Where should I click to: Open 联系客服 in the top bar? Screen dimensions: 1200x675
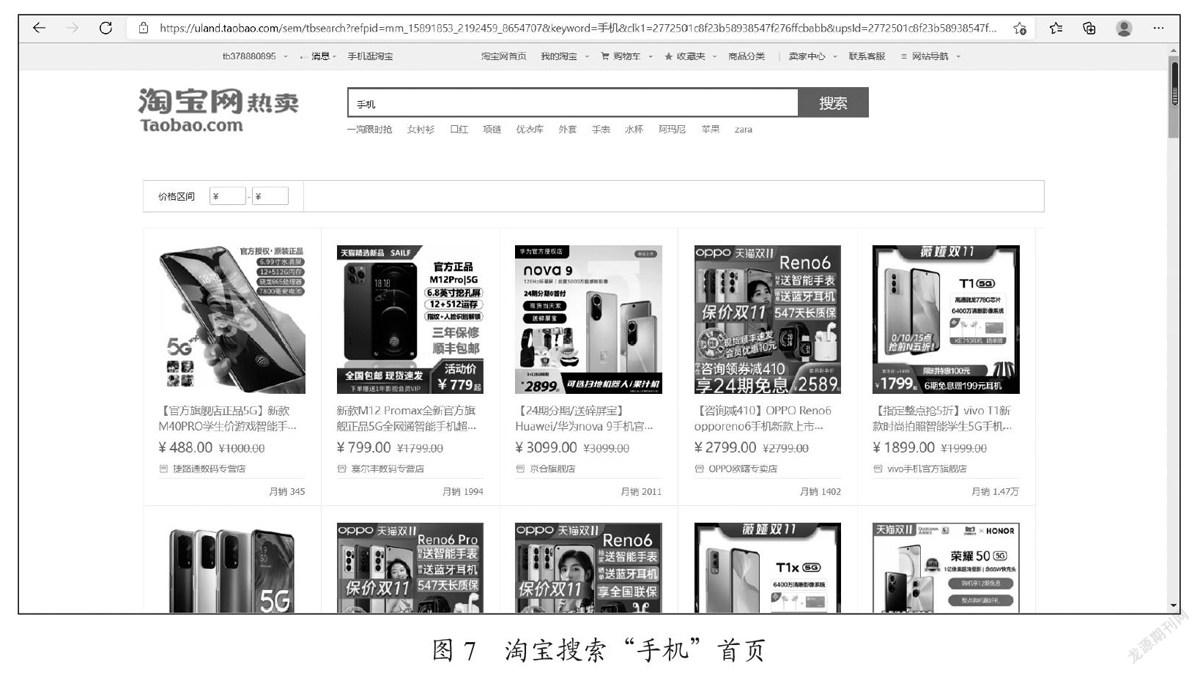click(x=866, y=56)
